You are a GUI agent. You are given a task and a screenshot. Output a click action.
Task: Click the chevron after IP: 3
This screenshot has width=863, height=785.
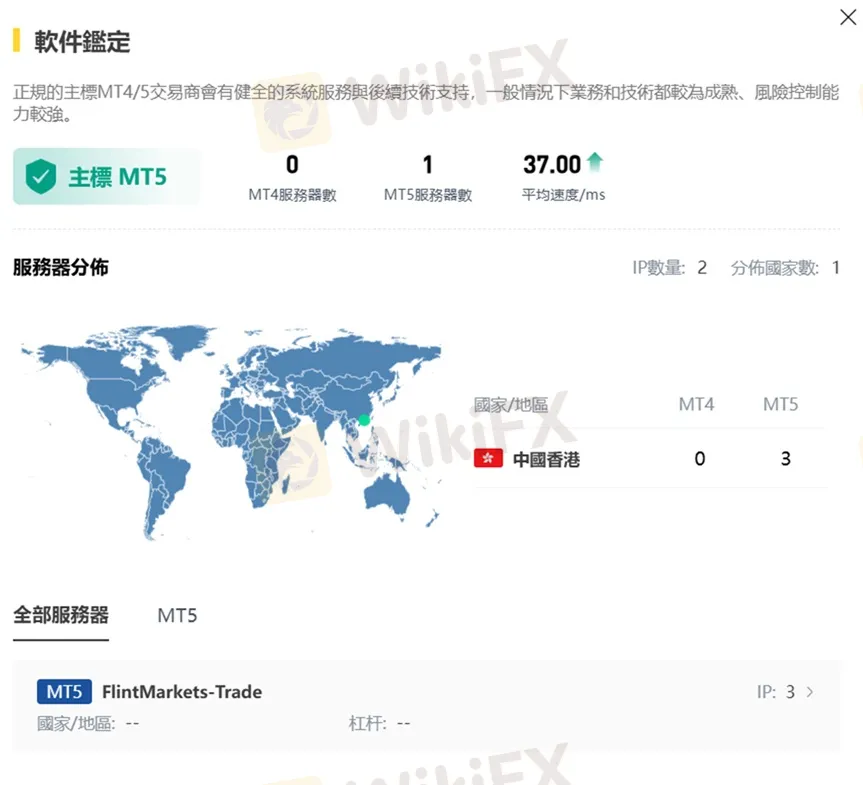click(x=809, y=691)
